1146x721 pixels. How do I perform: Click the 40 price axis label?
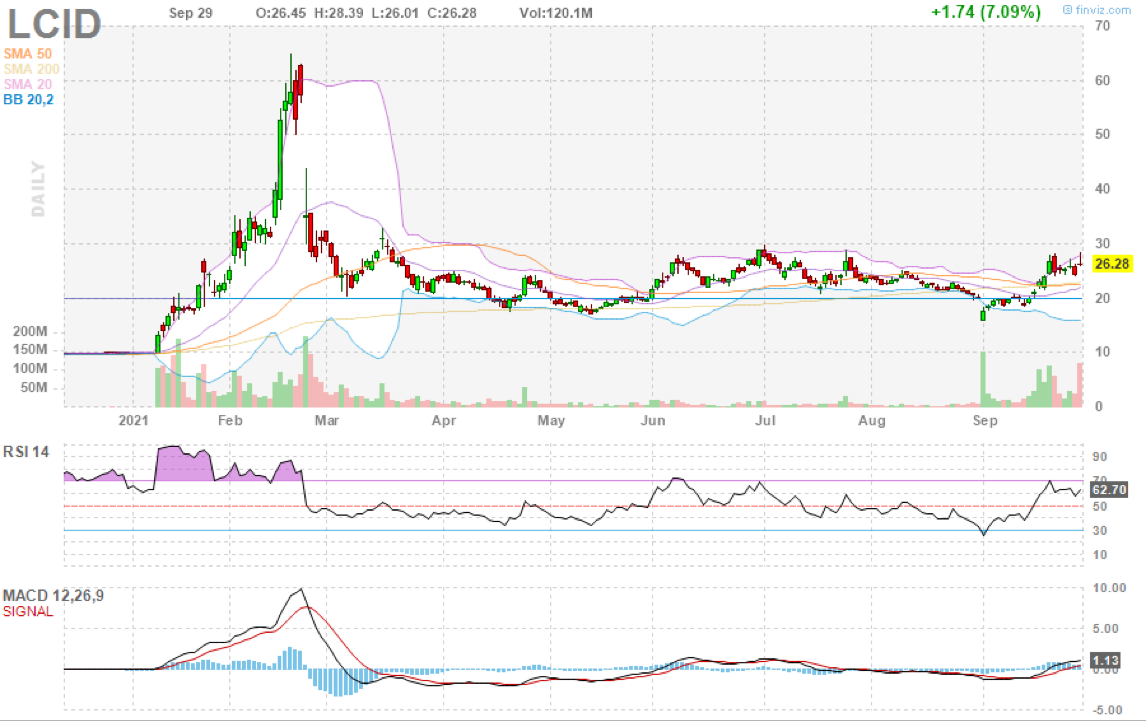click(x=1102, y=189)
